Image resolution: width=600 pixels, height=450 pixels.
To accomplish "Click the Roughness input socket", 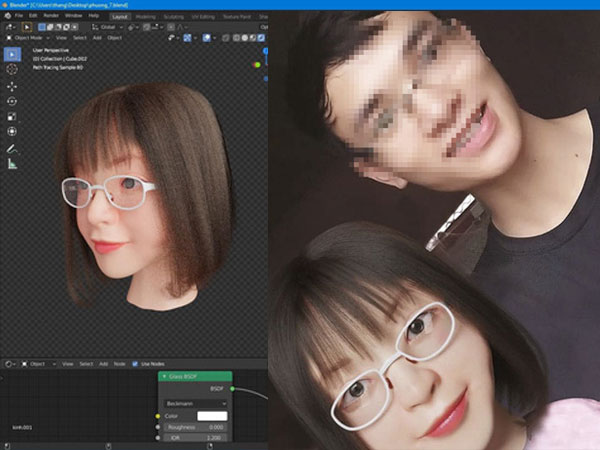I will [x=158, y=427].
